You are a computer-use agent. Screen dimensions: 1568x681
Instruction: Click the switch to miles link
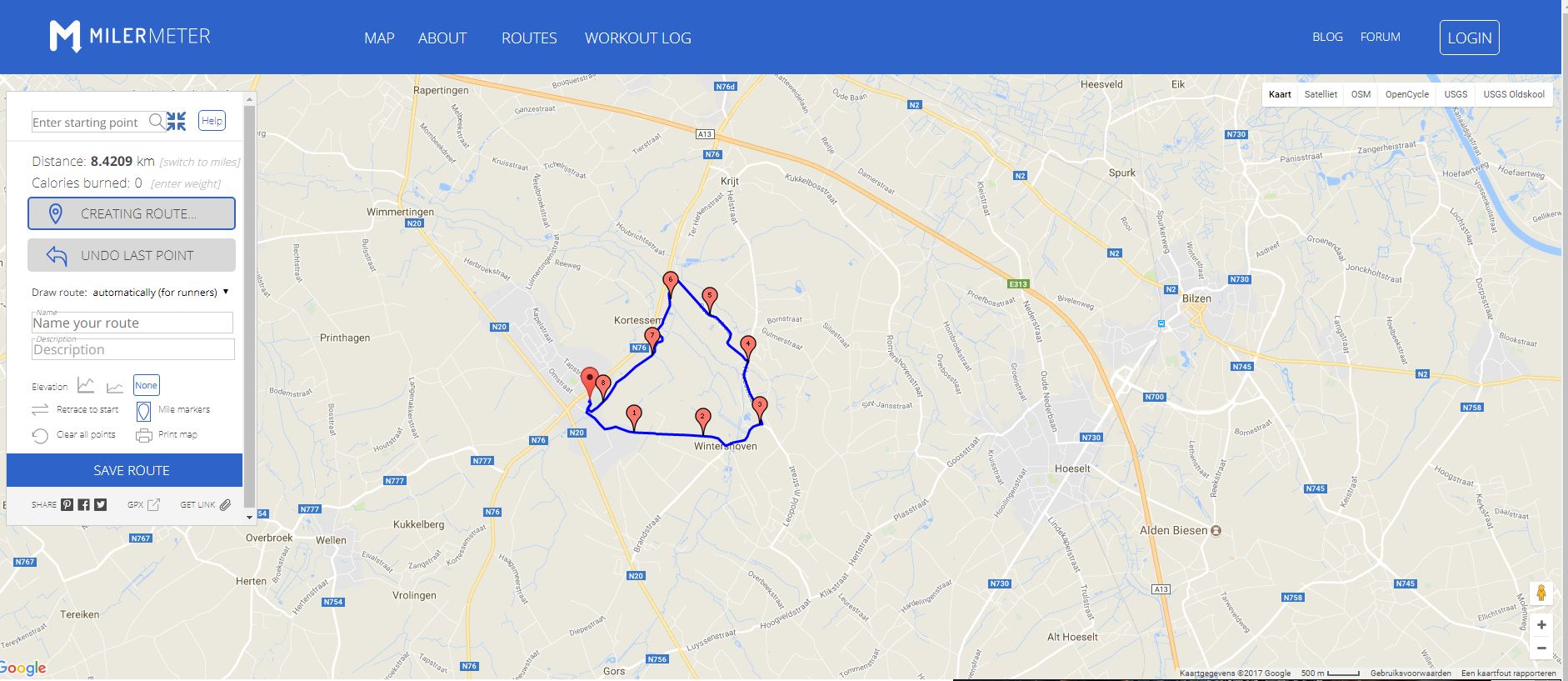point(199,163)
